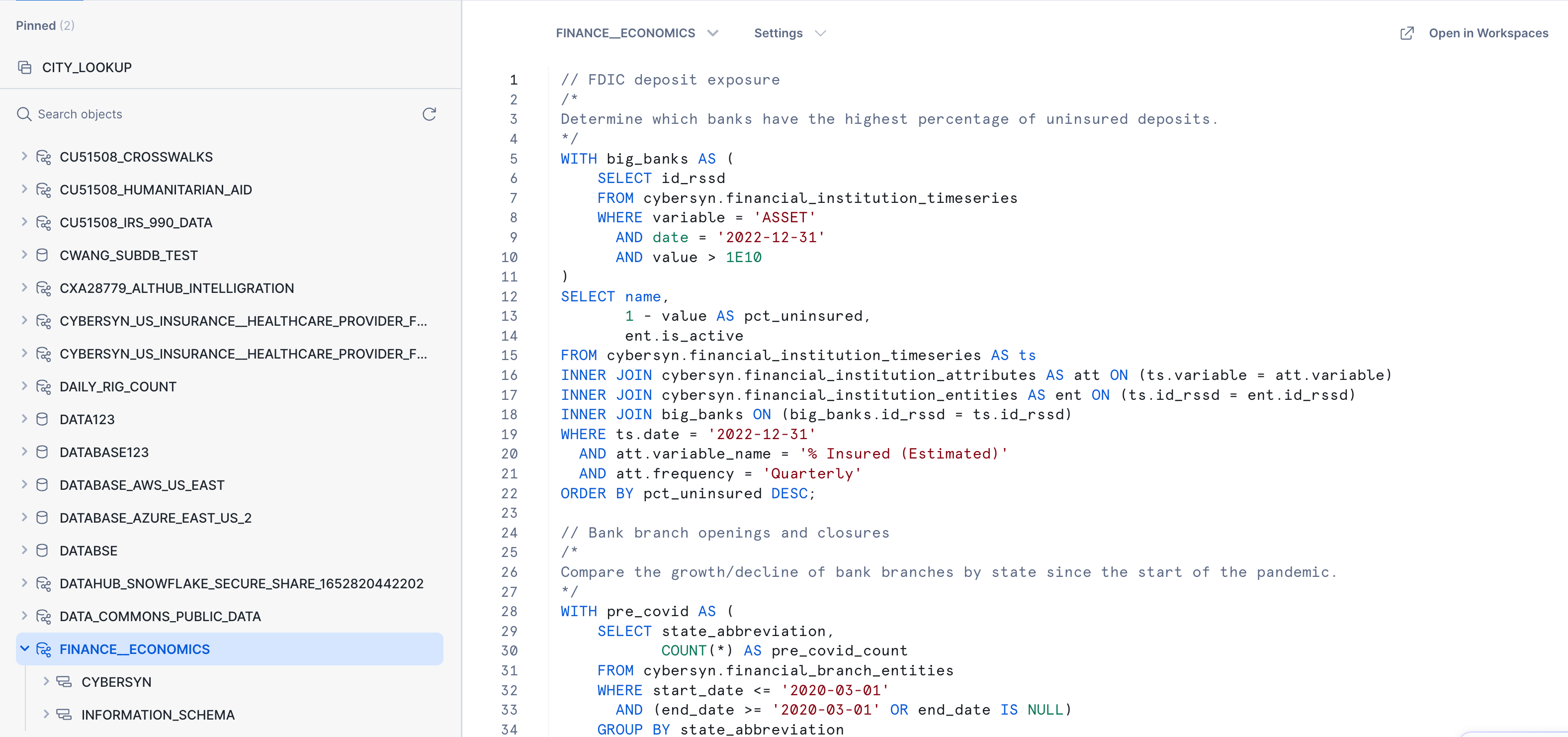1568x737 pixels.
Task: Expand the CWANG_SUBDB_TEST database
Action: pos(24,255)
